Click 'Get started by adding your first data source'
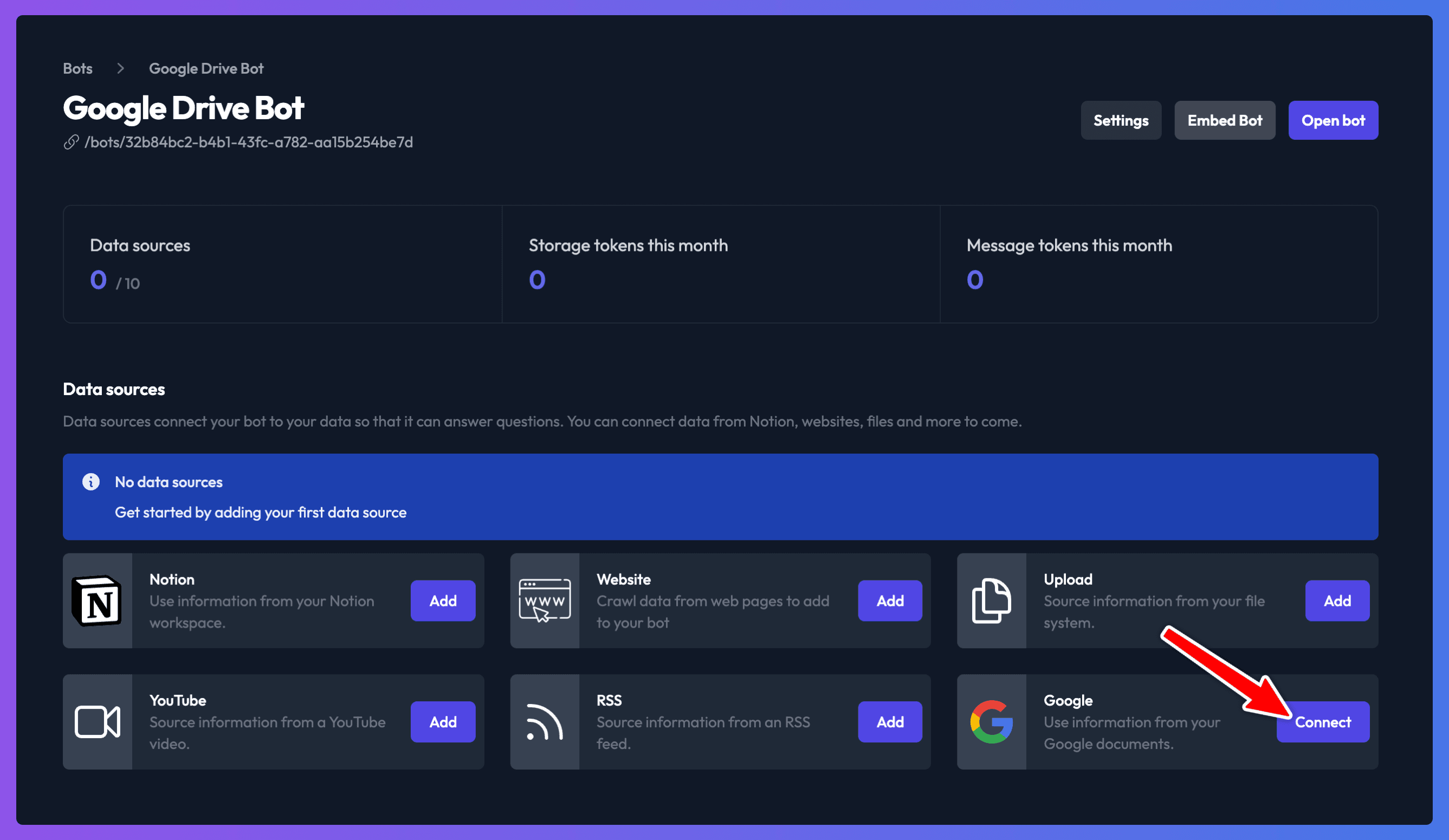This screenshot has width=1449, height=840. 261,512
